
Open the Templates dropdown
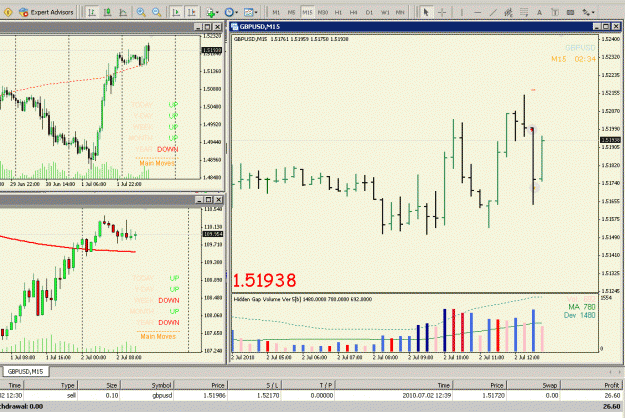click(x=250, y=12)
